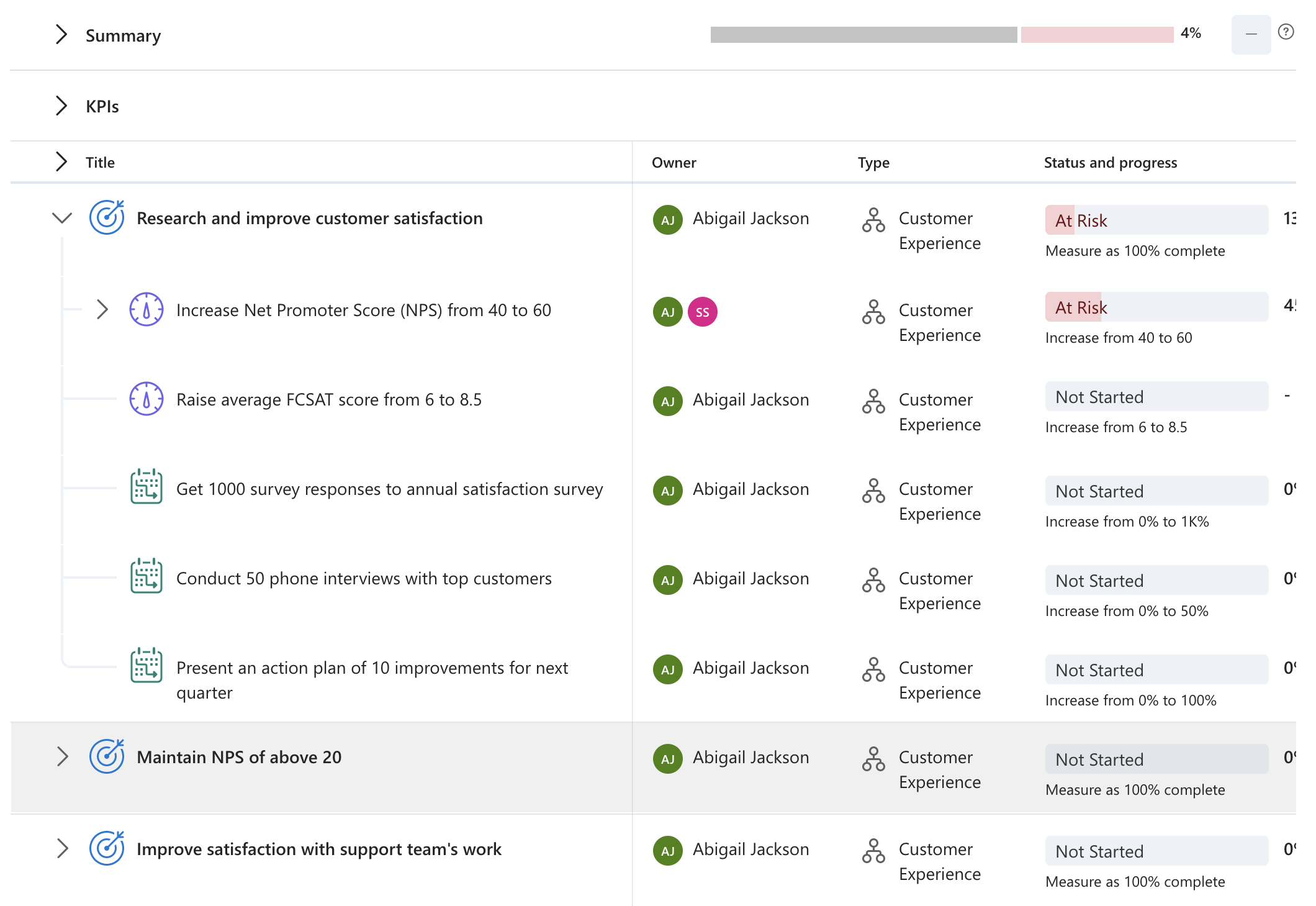Expand the Maintain NPS of above 20 objective
The width and height of the screenshot is (1316, 906).
(62, 756)
